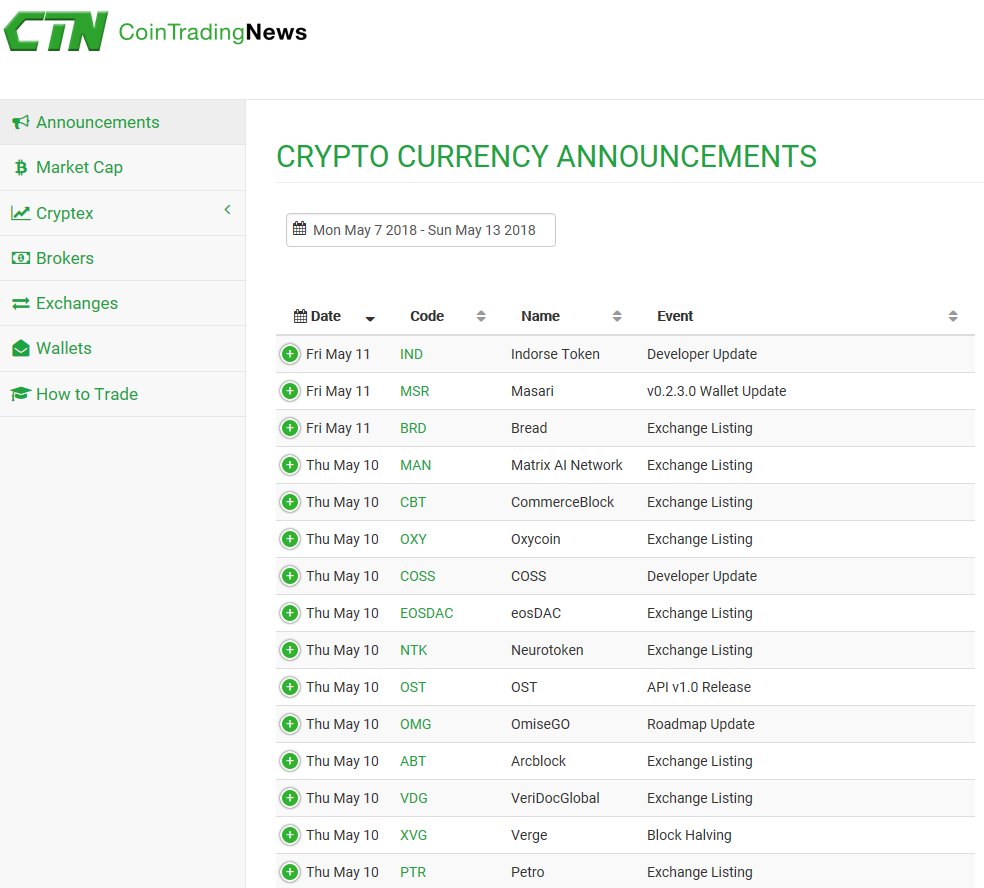The width and height of the screenshot is (984, 888).
Task: Open the ABT code link
Action: pyautogui.click(x=413, y=761)
